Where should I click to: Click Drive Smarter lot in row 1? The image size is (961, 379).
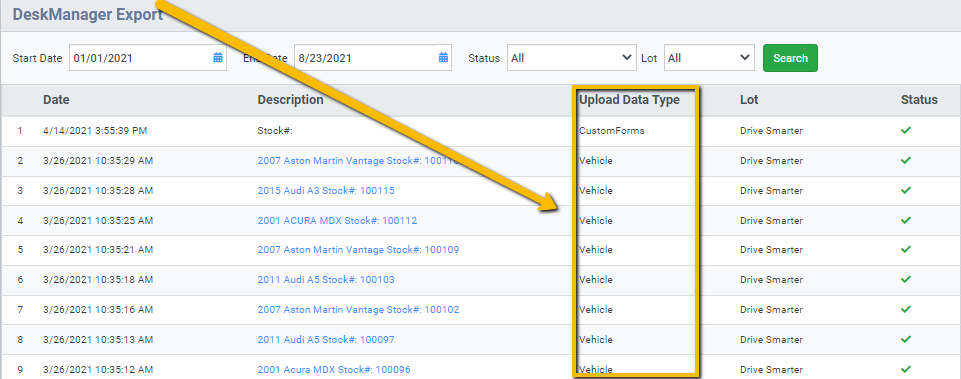(771, 131)
